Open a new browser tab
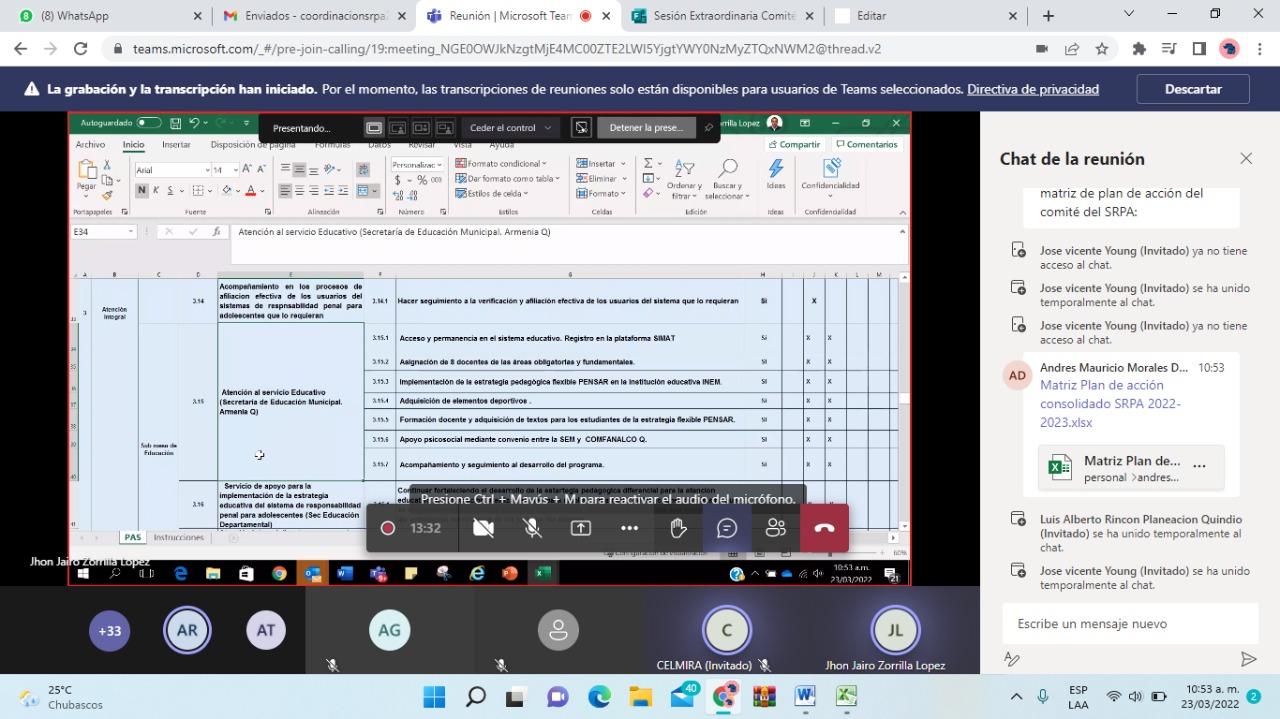 (1048, 16)
